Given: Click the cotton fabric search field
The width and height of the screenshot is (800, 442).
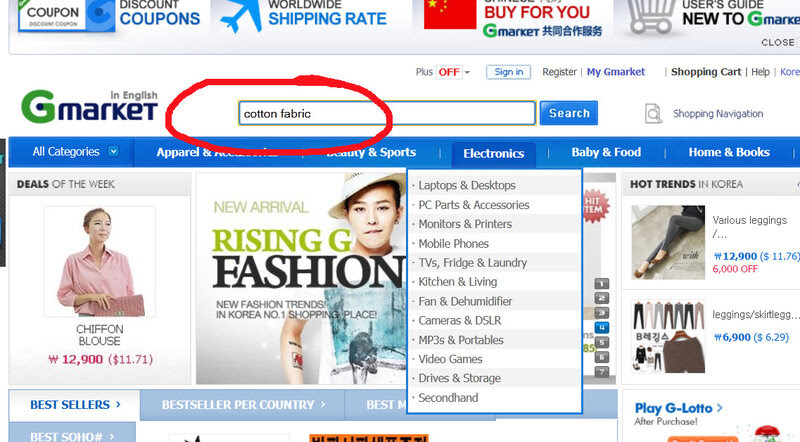Looking at the screenshot, I should [x=387, y=113].
